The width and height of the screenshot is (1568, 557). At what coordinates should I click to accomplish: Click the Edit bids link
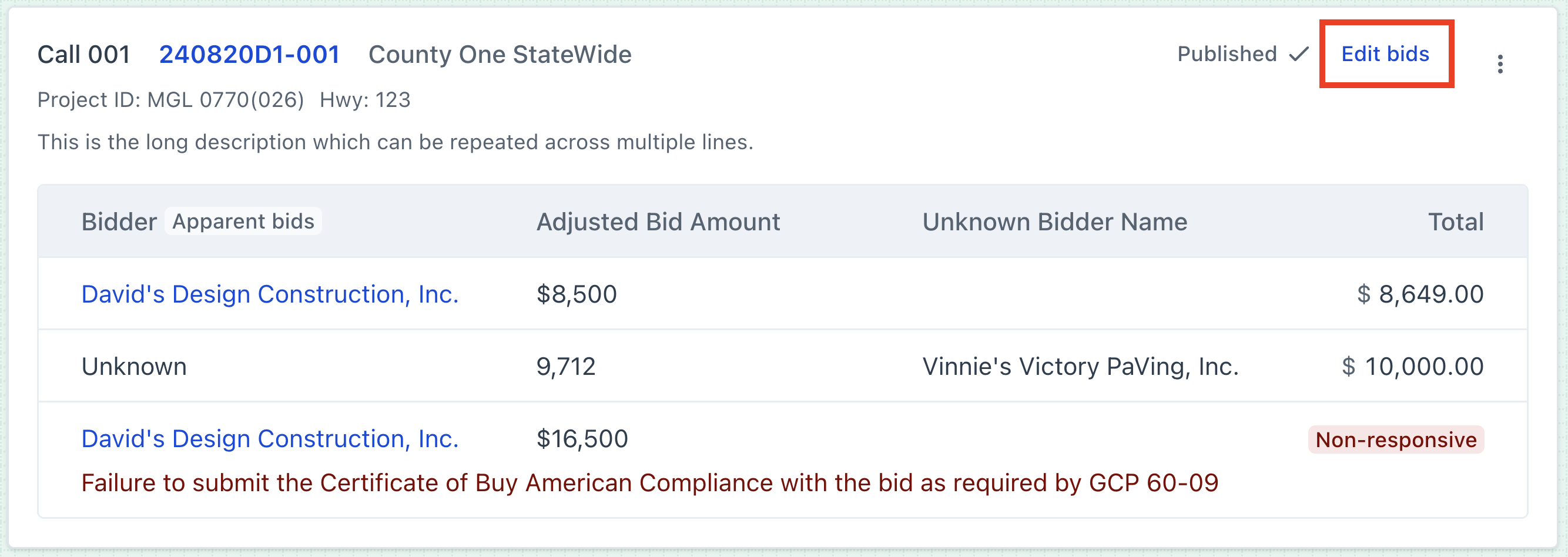click(1385, 54)
